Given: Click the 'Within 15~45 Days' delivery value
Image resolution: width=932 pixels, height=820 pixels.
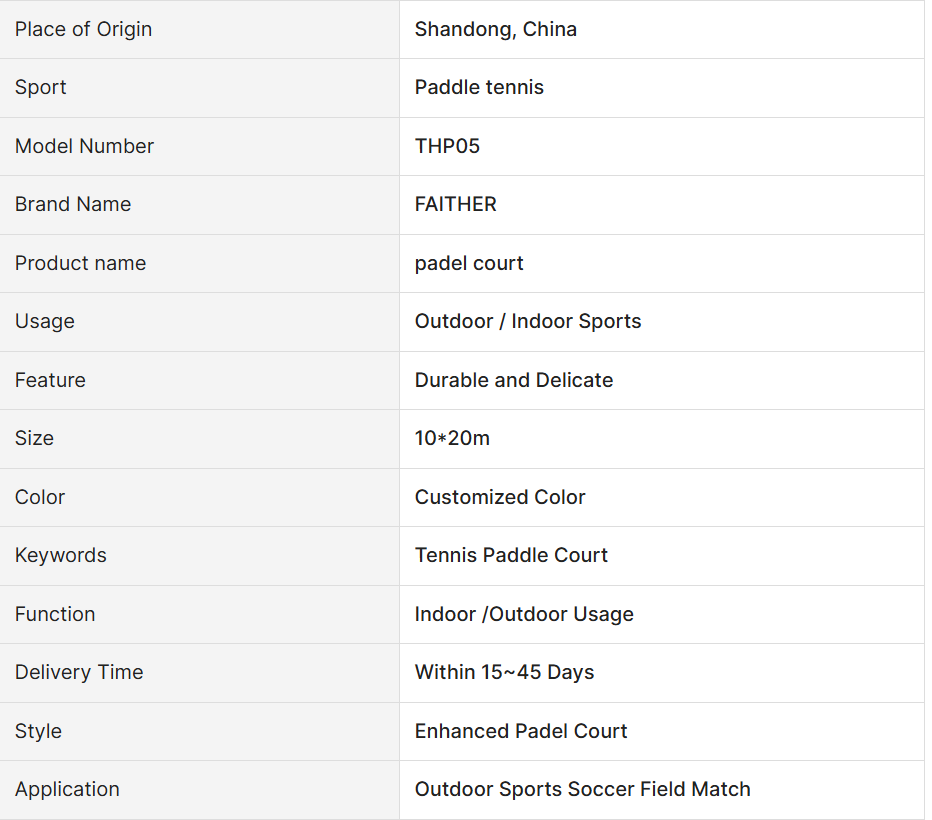Looking at the screenshot, I should pos(504,672).
